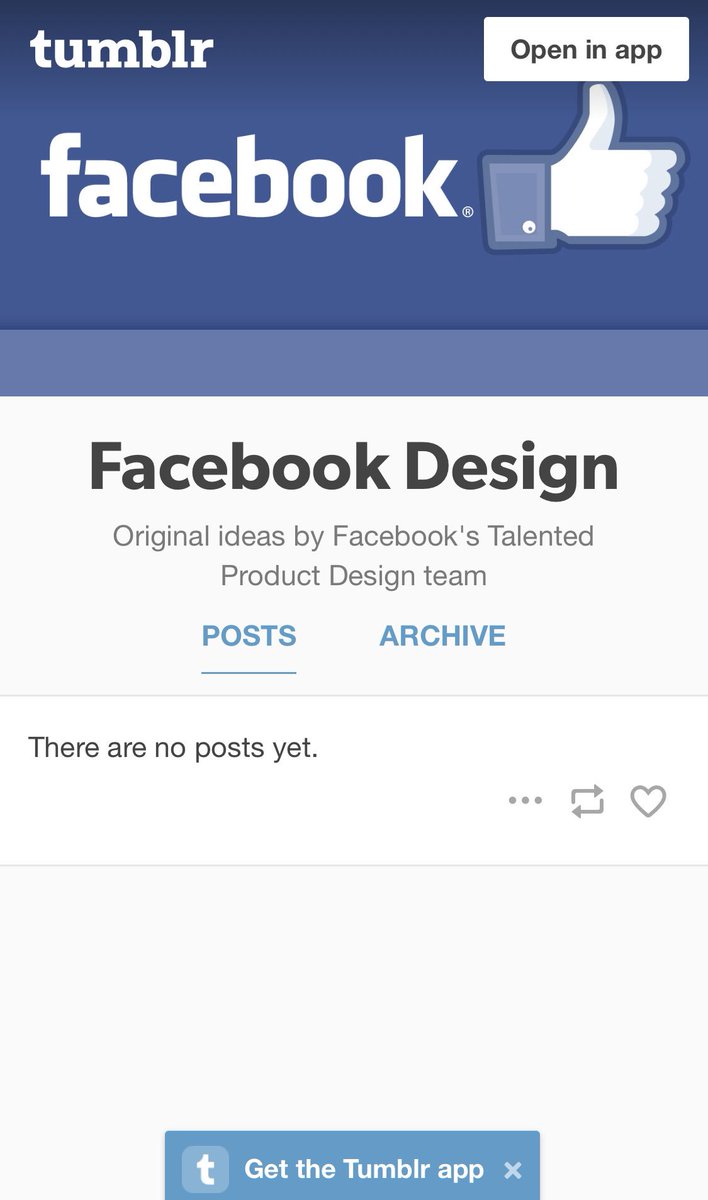Viewport: 708px width, 1200px height.
Task: Open the three-dots more options menu
Action: point(525,800)
